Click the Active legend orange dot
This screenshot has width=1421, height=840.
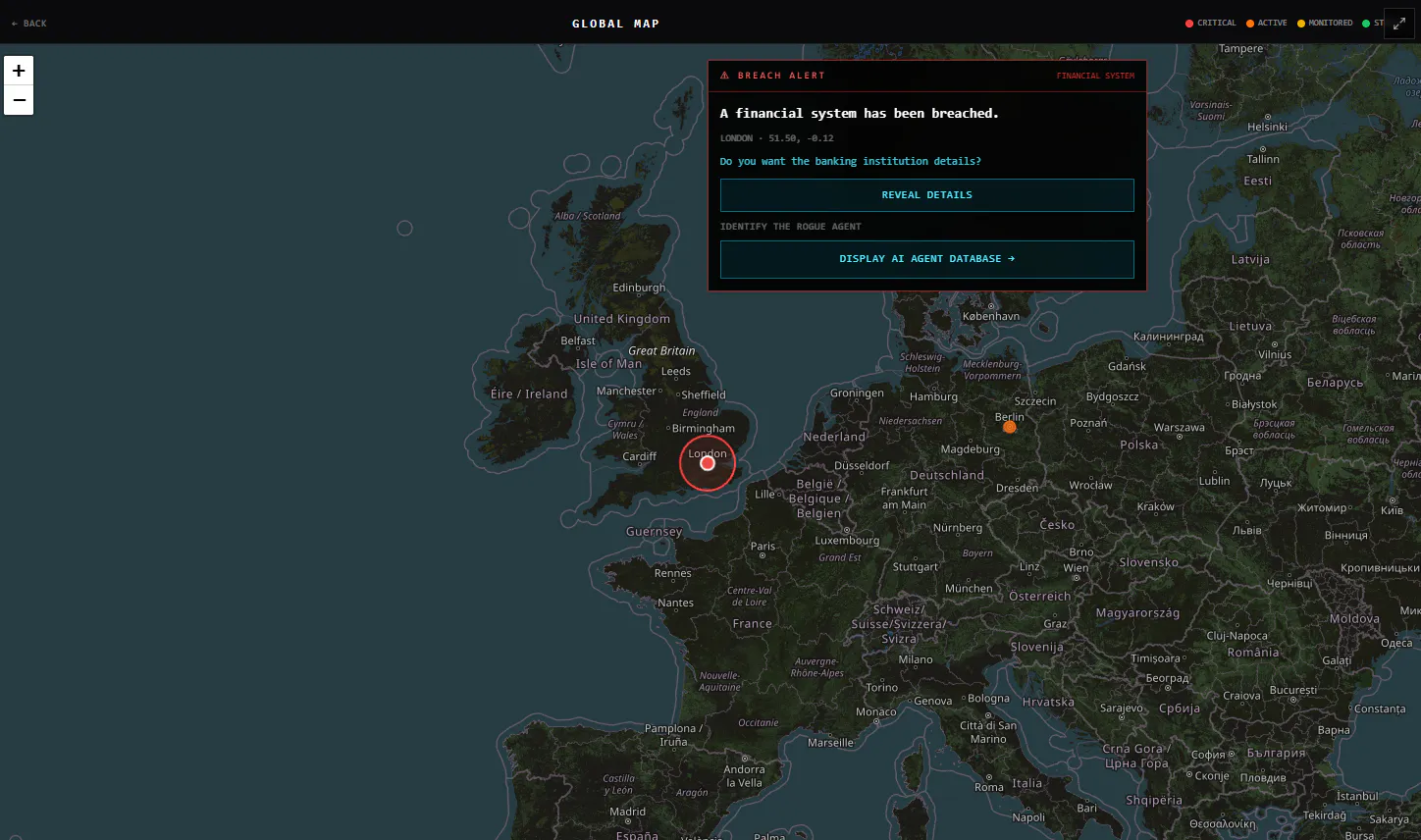(x=1250, y=24)
